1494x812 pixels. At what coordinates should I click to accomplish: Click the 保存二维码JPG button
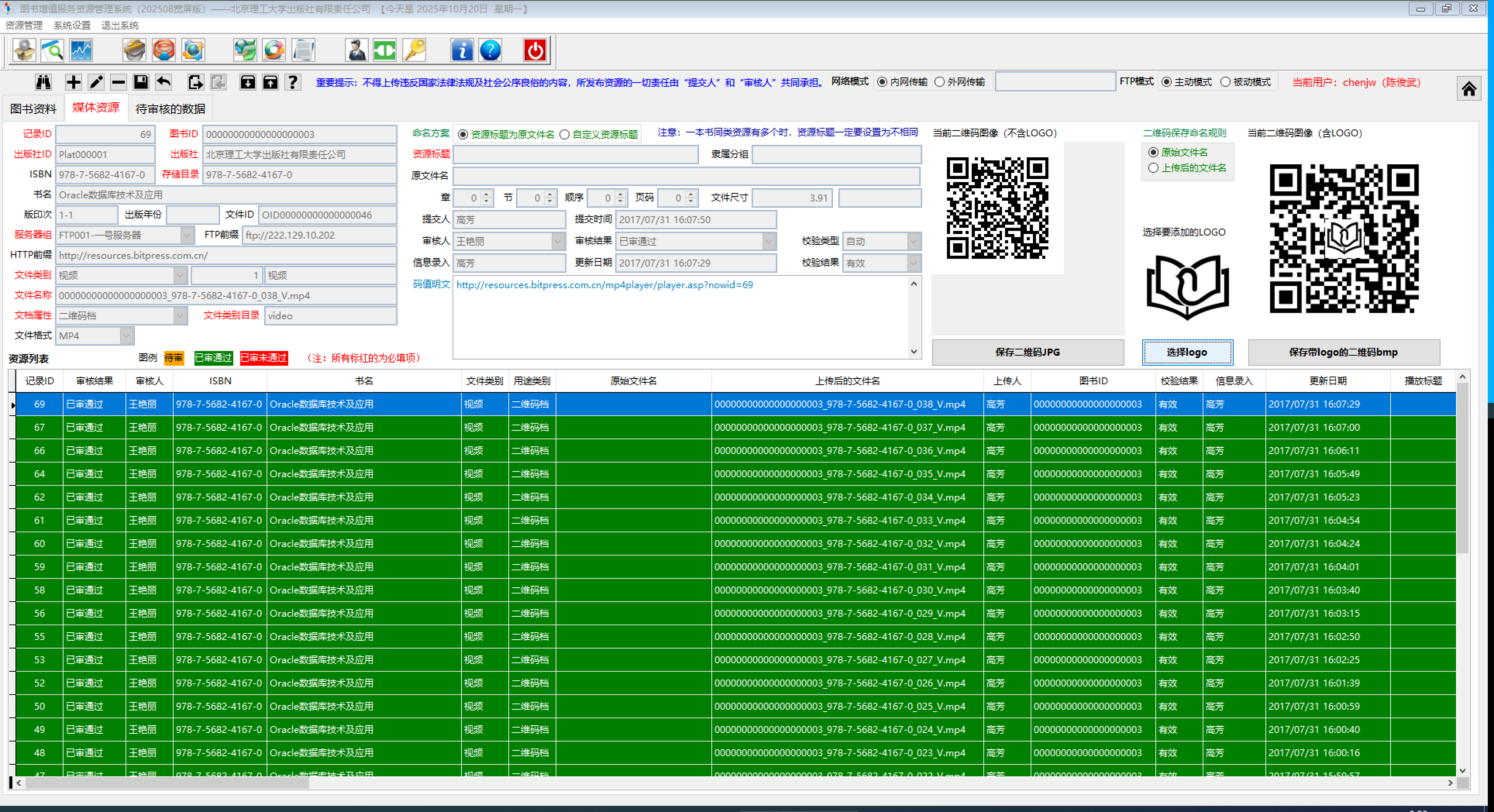point(1027,353)
